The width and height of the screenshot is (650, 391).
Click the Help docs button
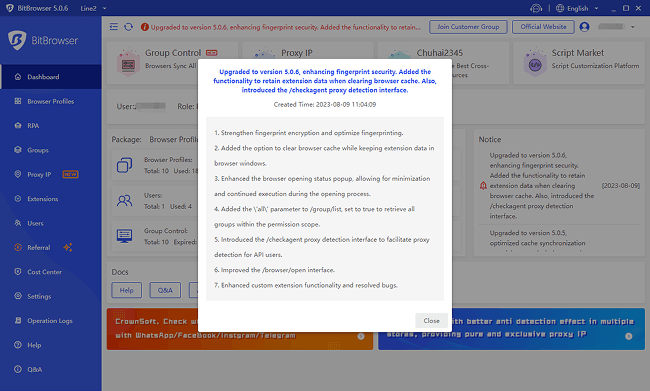point(126,290)
